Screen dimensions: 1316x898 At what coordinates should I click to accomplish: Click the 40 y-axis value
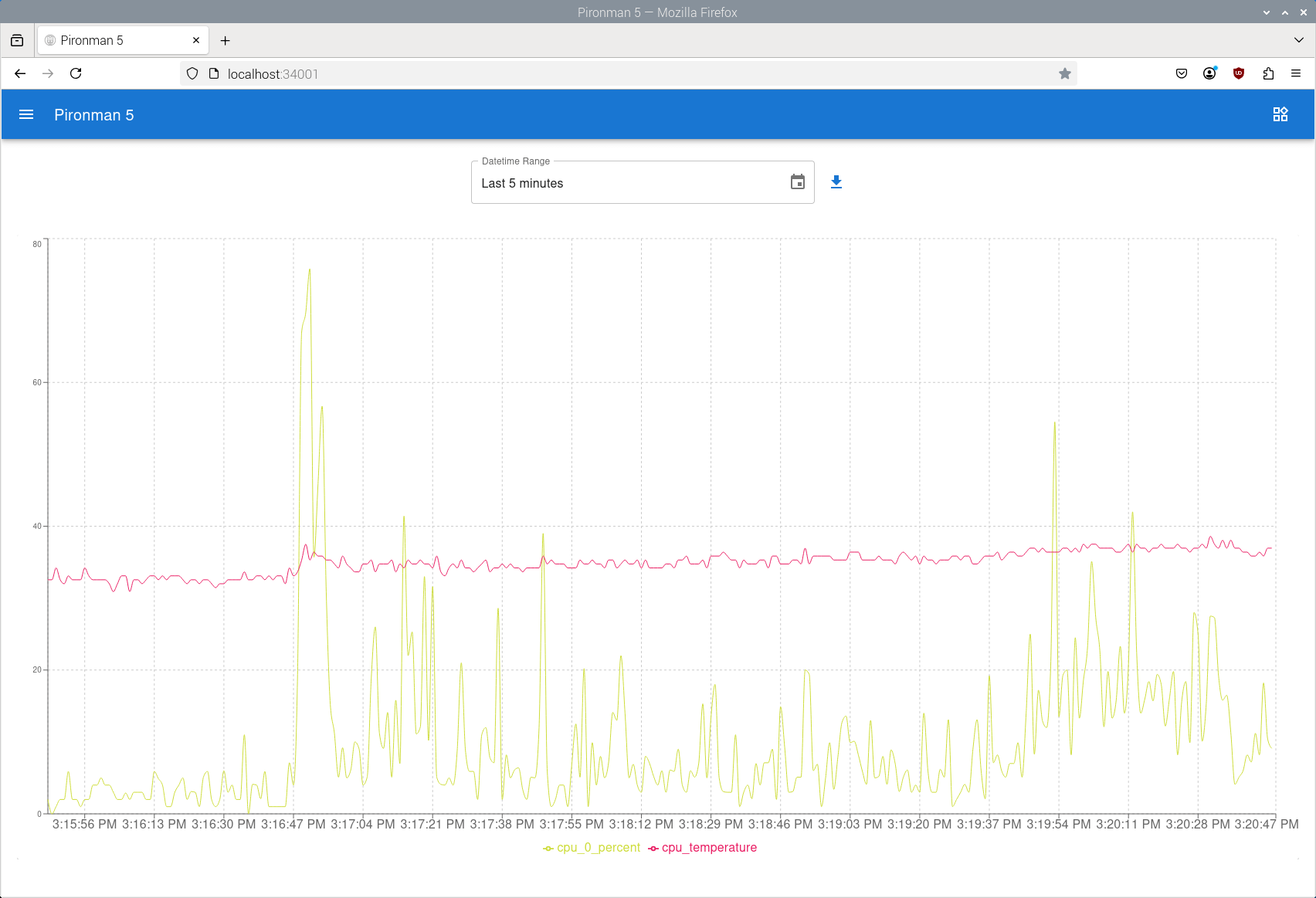point(37,526)
